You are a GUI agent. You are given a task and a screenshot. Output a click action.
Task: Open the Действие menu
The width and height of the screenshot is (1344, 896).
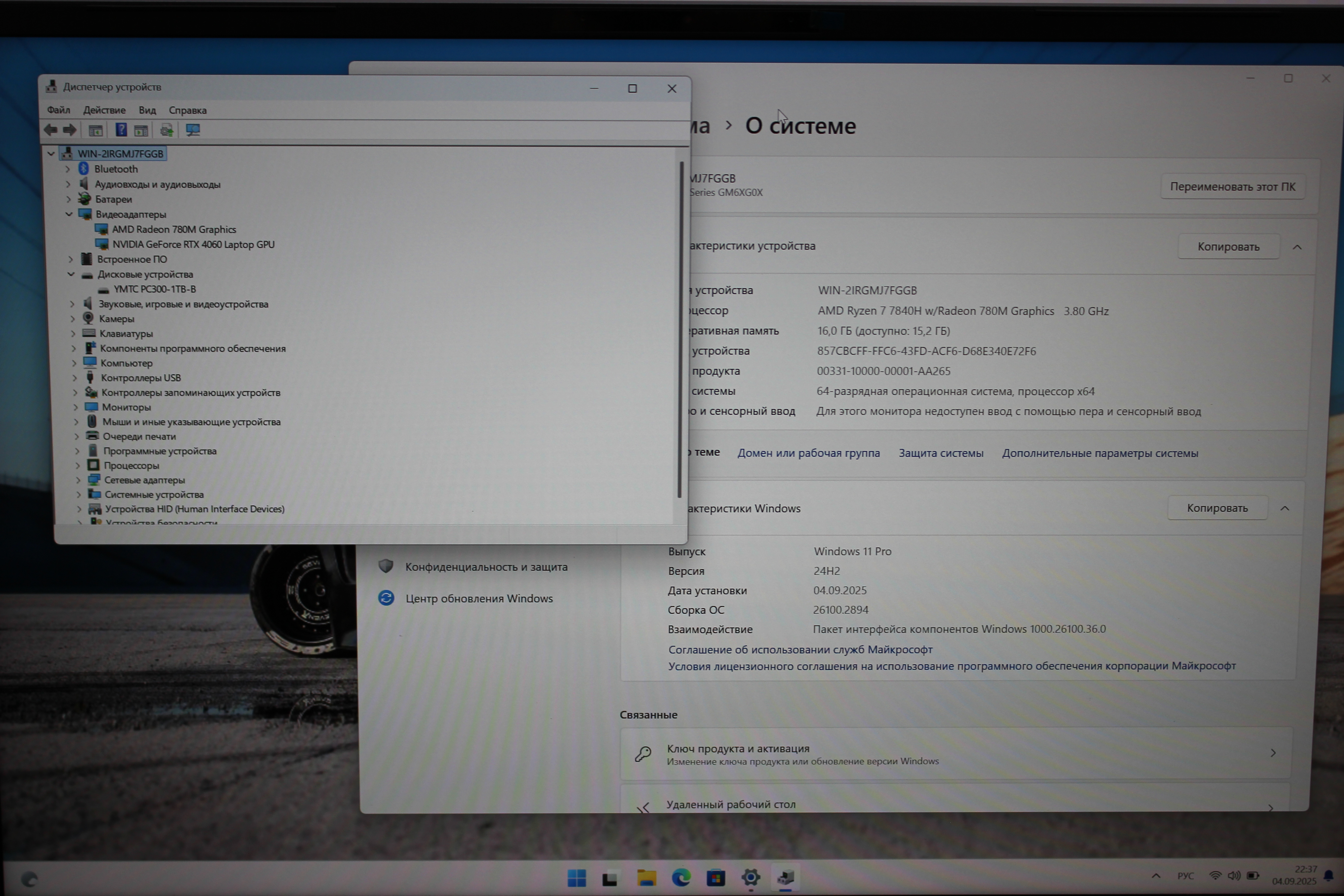(104, 110)
